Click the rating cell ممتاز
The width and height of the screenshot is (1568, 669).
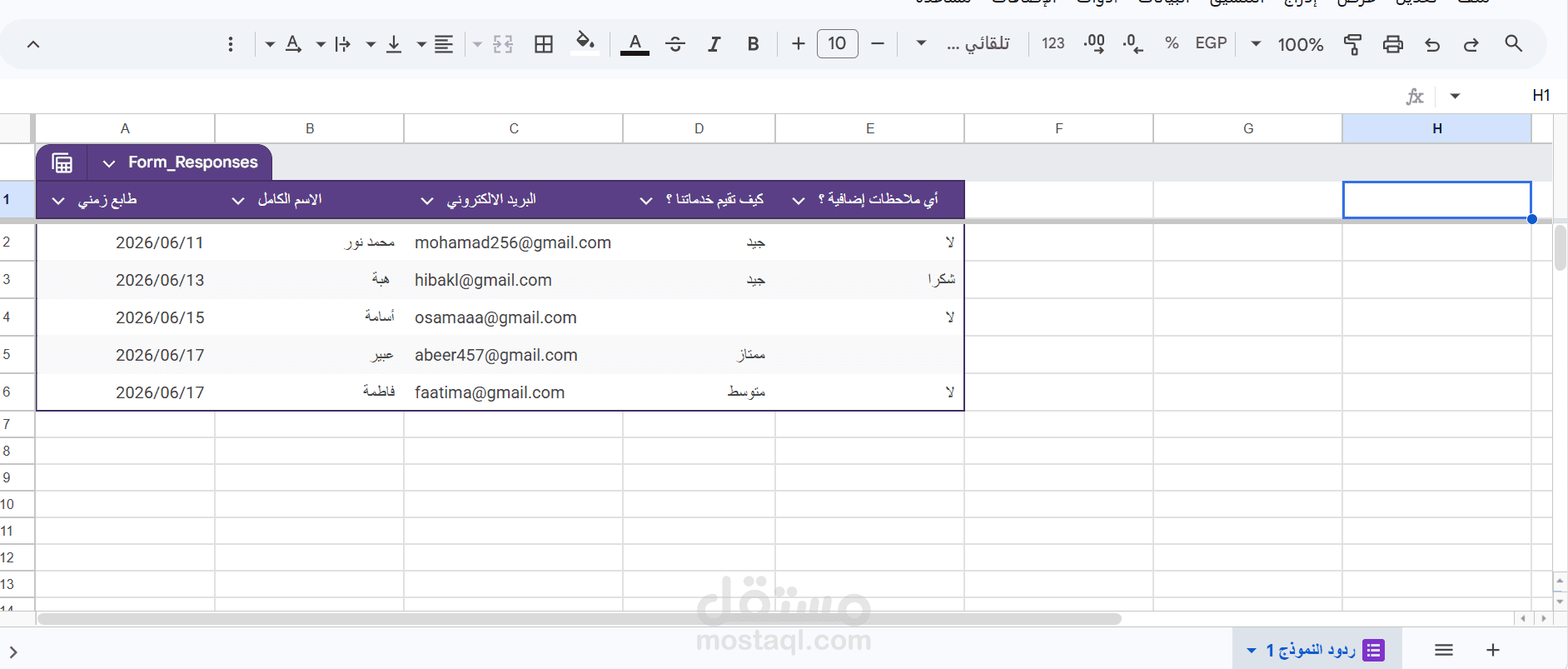tap(699, 355)
